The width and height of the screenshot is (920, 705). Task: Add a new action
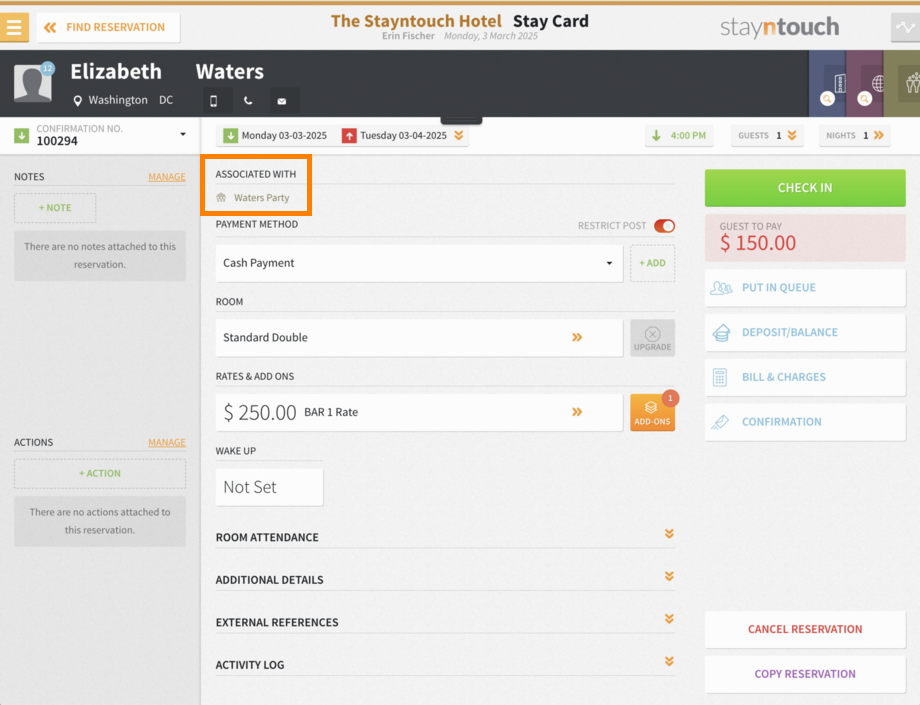[100, 473]
